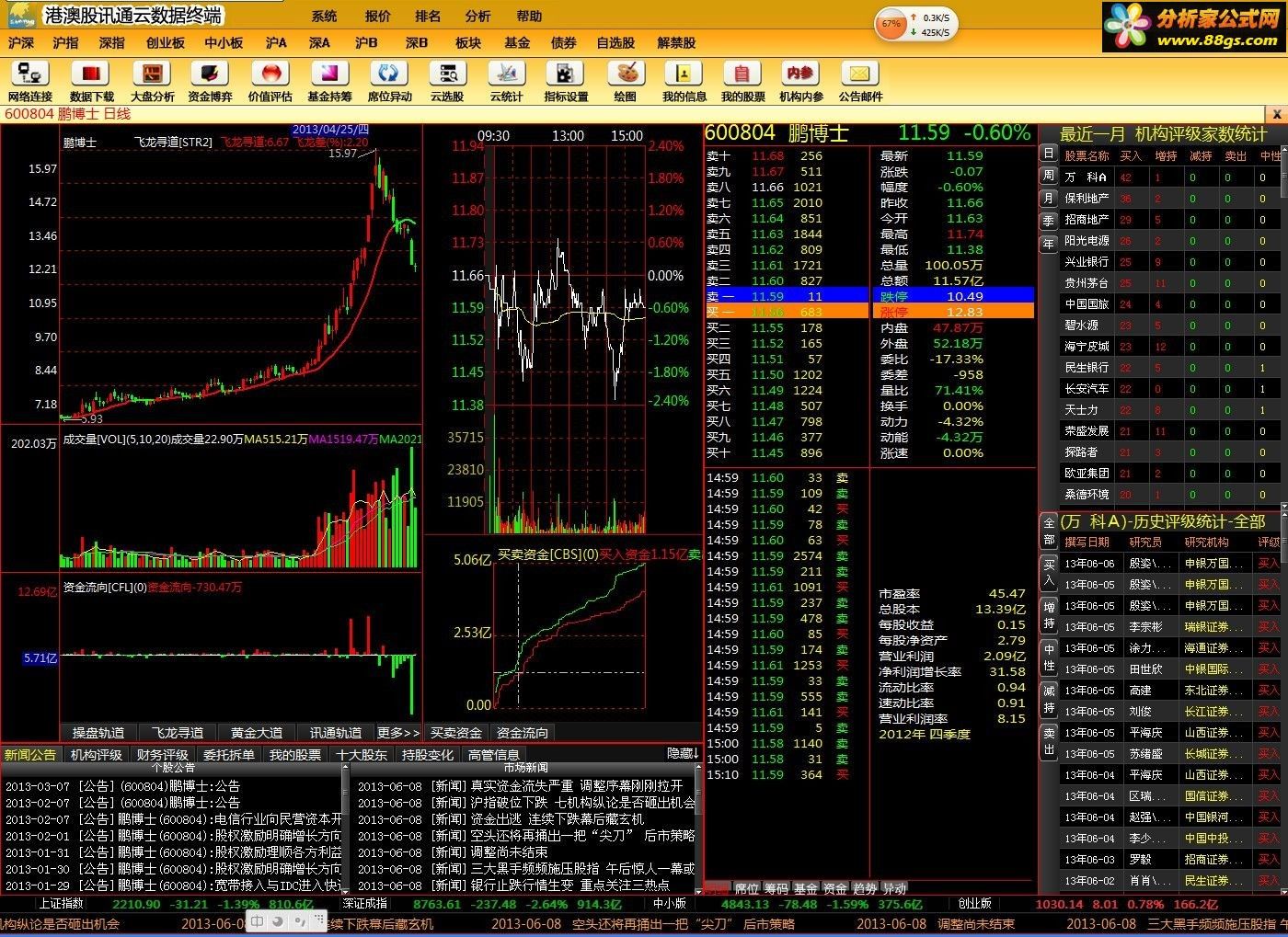Viewport: 1288px width, 937px height.
Task: Switch rating period to 年
Action: [1048, 245]
